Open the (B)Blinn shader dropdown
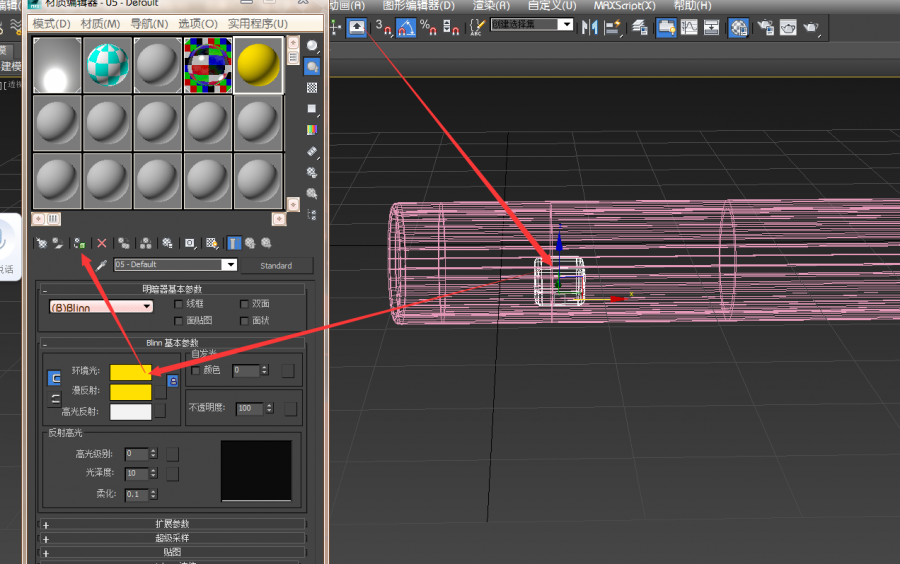 101,307
